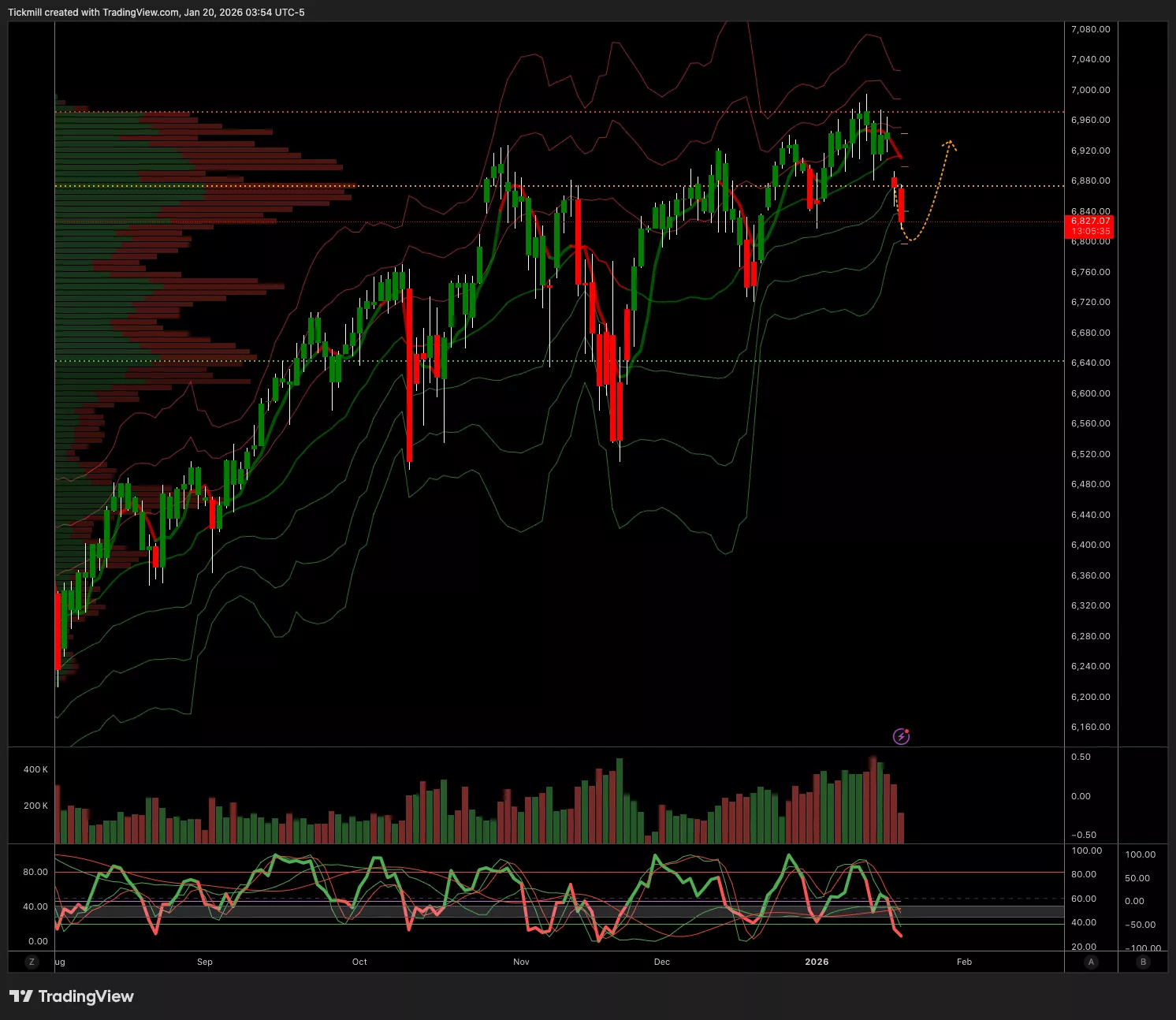
Task: Click the Tickmill created with TradingView.com caption
Action: click(156, 12)
